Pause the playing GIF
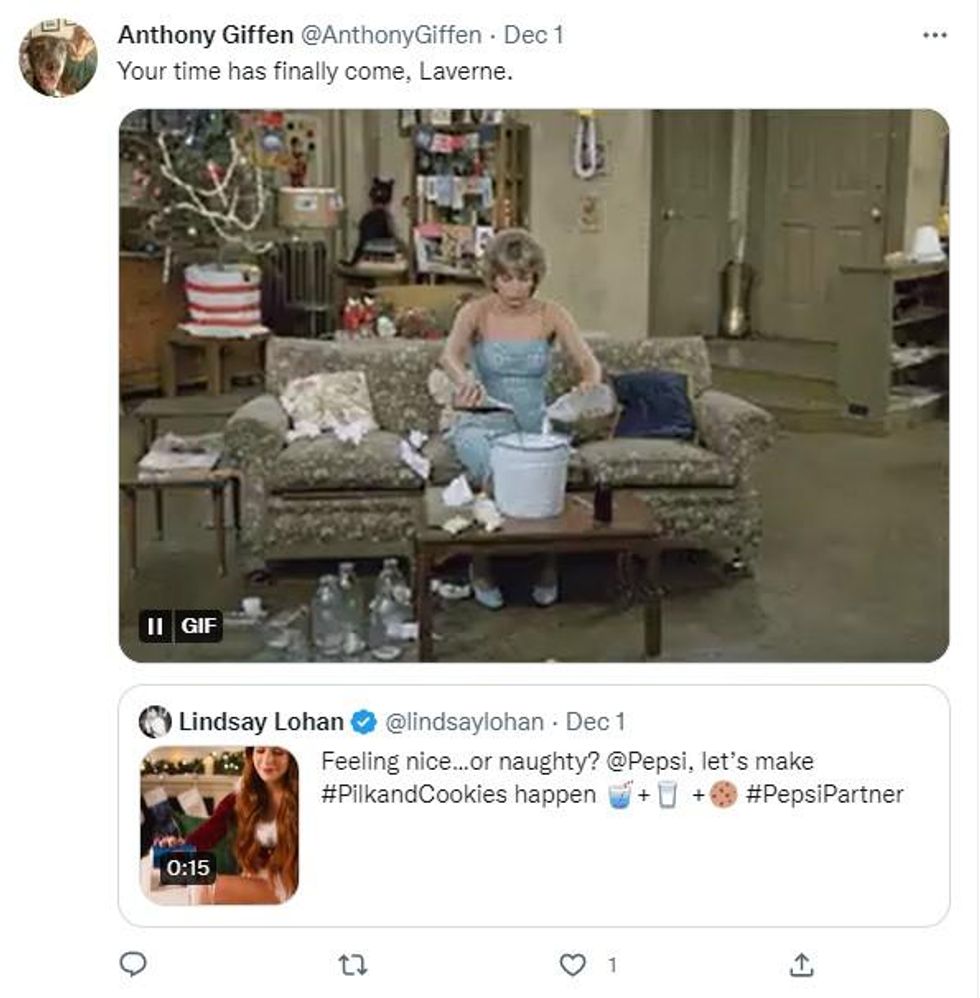 click(154, 627)
